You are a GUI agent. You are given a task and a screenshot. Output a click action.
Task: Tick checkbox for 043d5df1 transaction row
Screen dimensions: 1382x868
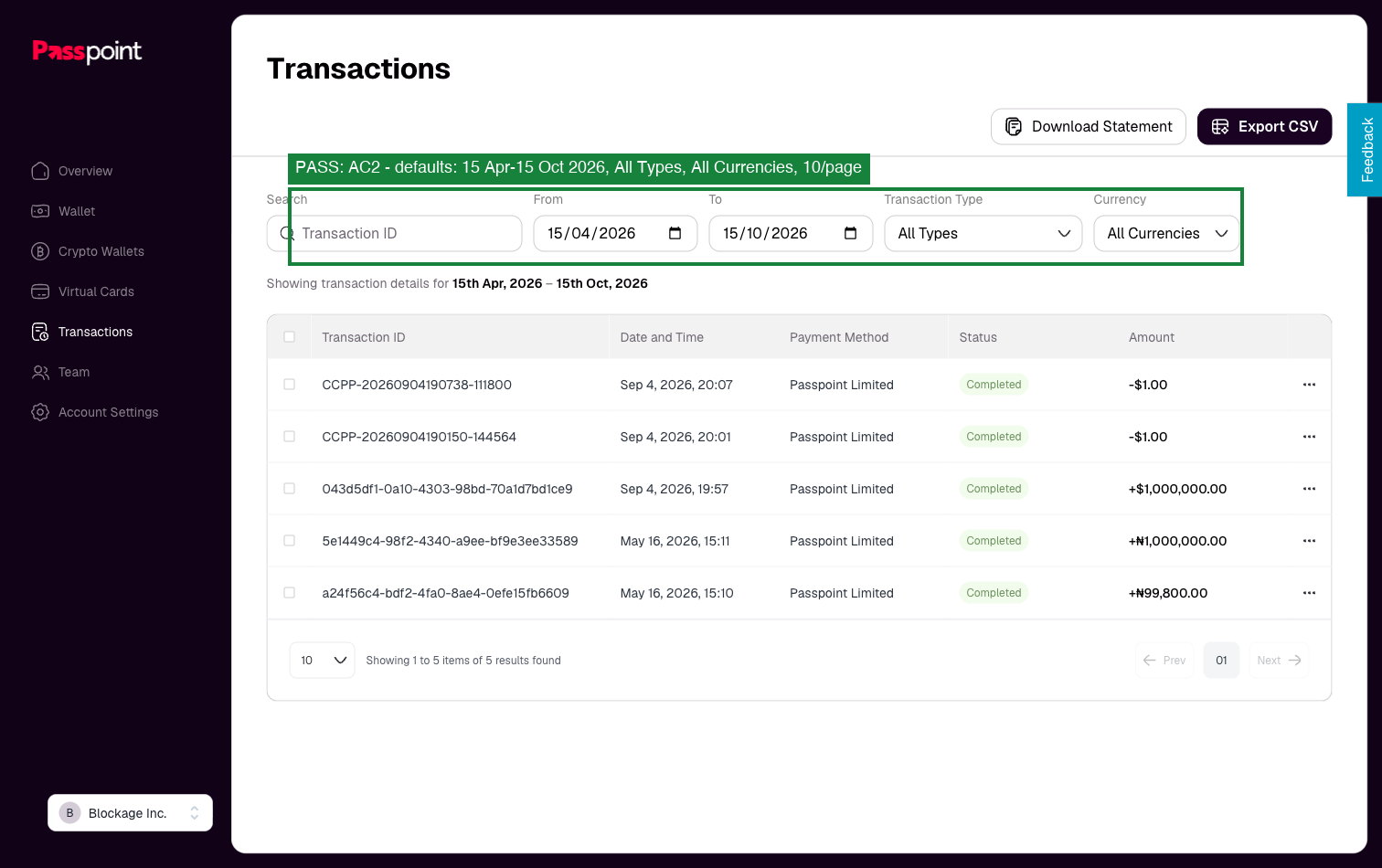[x=290, y=489]
